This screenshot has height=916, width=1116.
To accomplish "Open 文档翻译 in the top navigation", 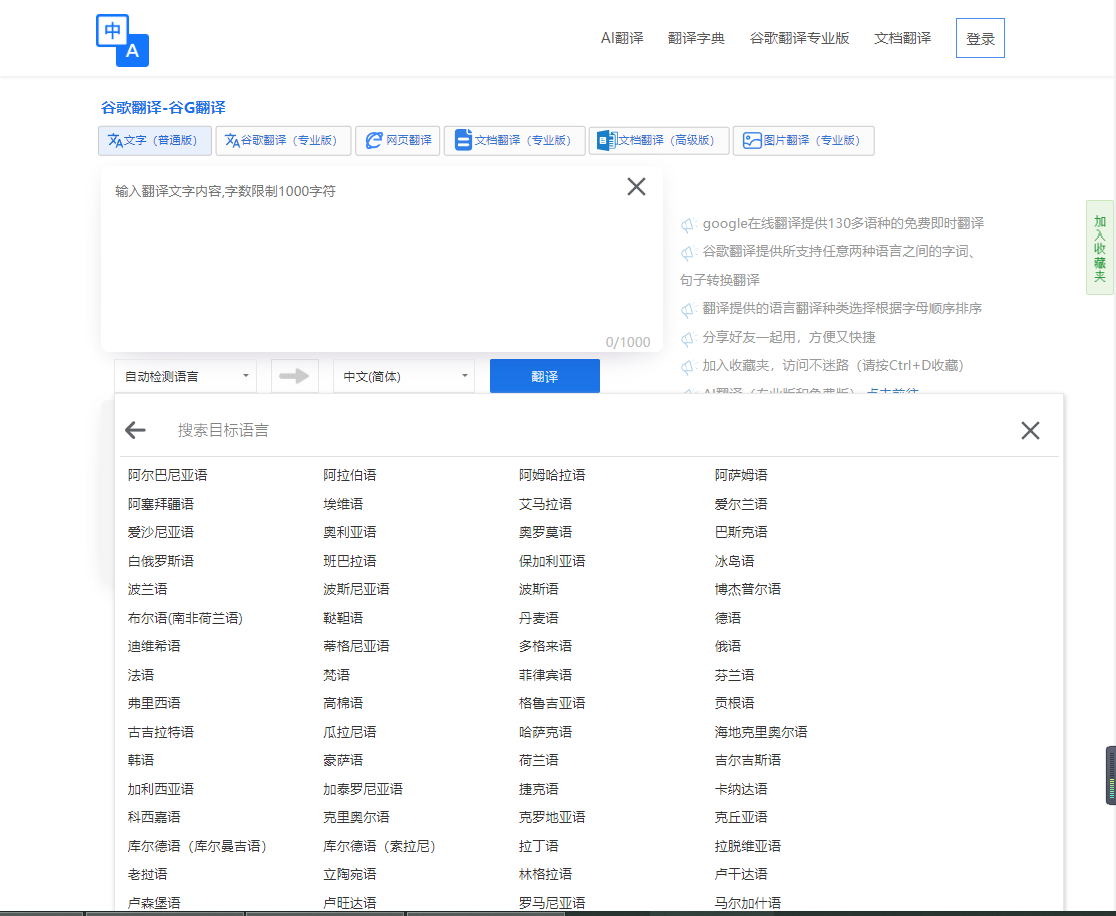I will click(902, 38).
